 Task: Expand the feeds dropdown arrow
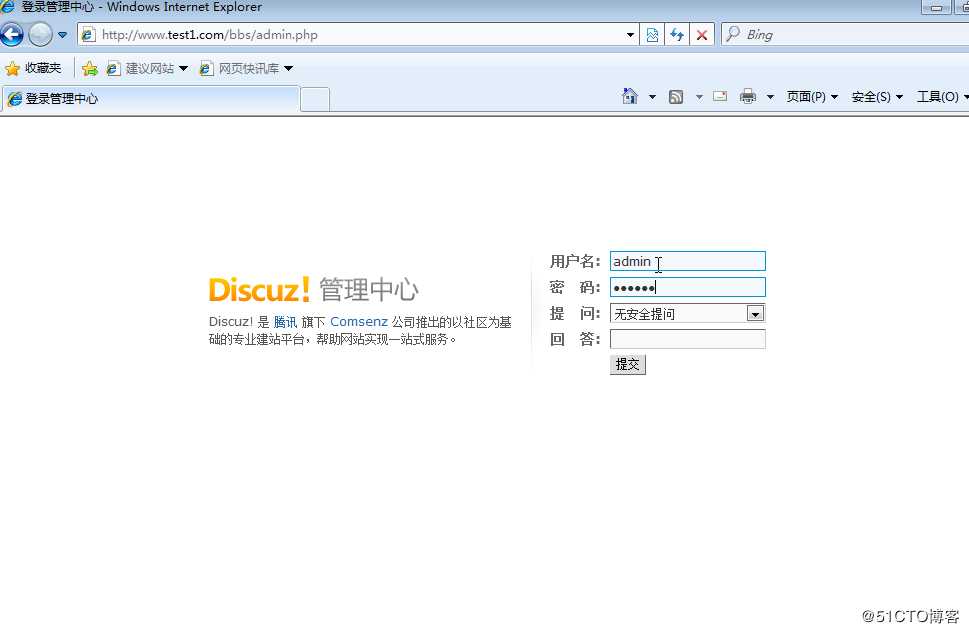coord(699,97)
